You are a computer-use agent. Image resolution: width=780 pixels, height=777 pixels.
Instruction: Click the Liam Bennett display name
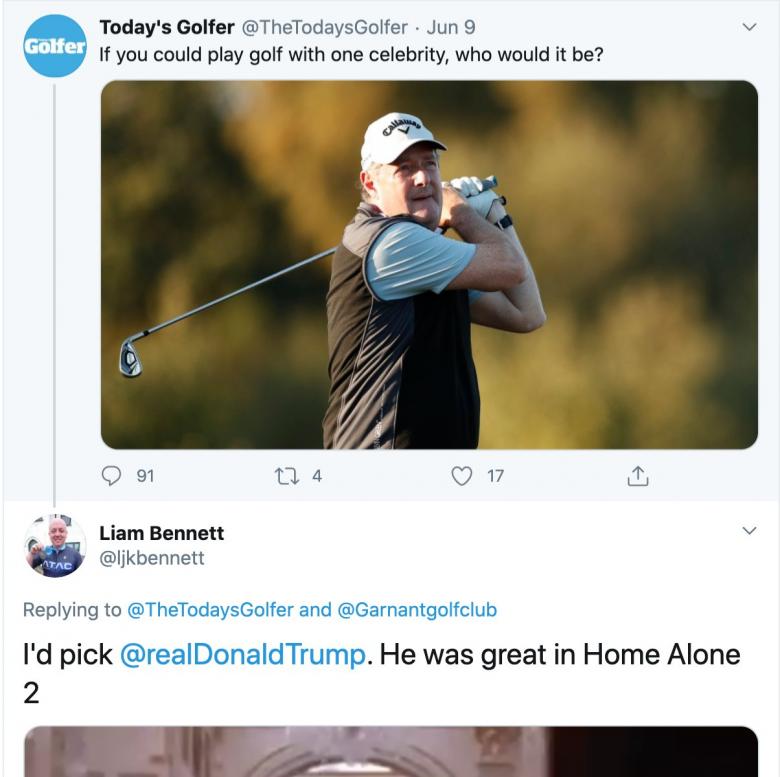pyautogui.click(x=161, y=533)
